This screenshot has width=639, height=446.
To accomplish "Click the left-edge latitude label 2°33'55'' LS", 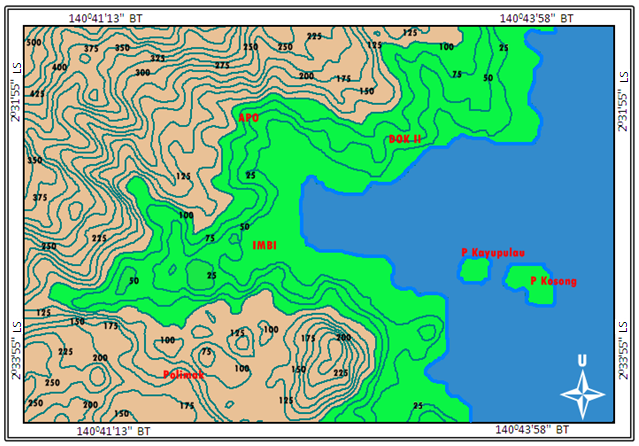I will coord(16,351).
